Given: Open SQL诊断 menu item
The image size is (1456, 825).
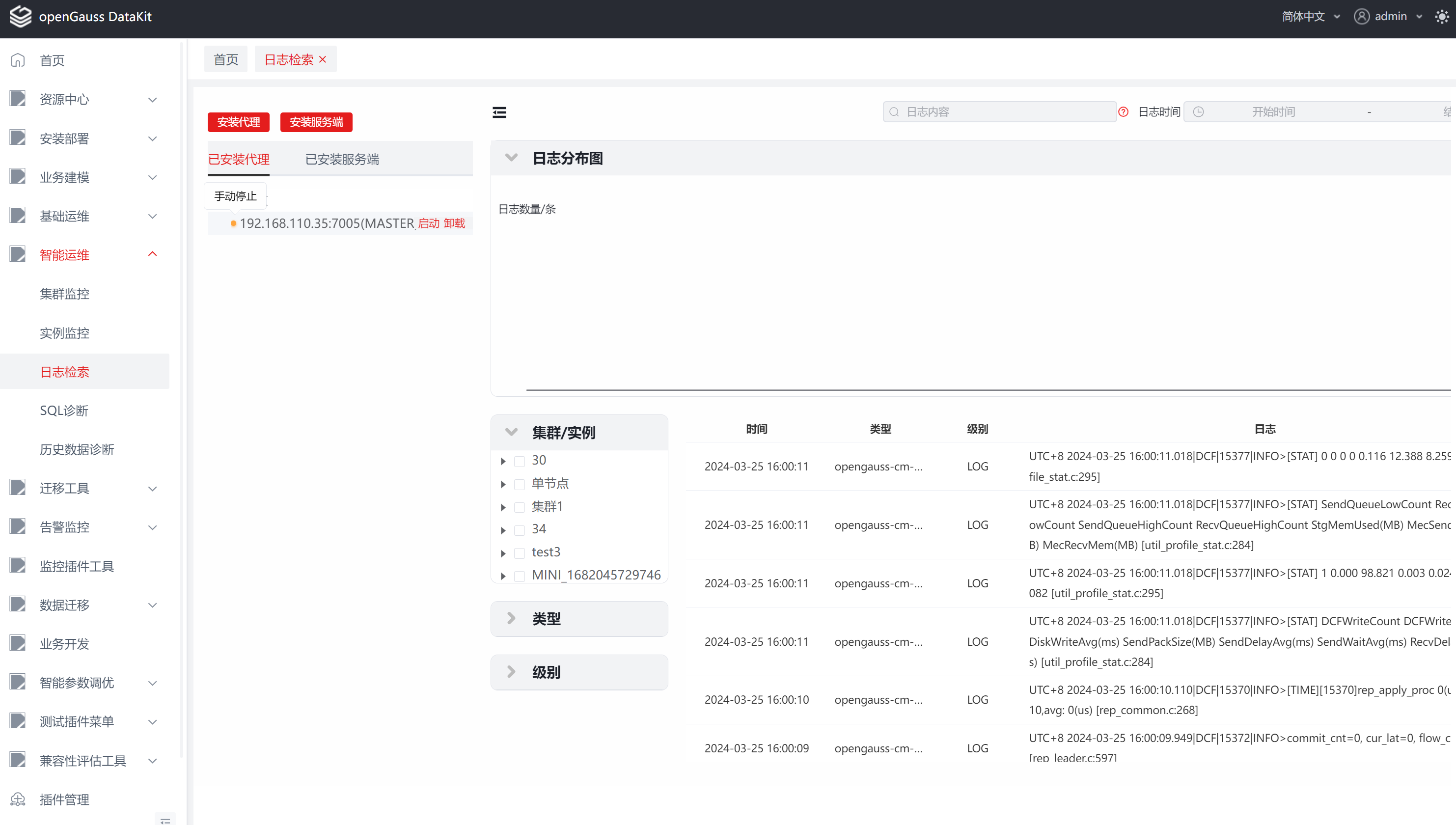Looking at the screenshot, I should [x=64, y=410].
